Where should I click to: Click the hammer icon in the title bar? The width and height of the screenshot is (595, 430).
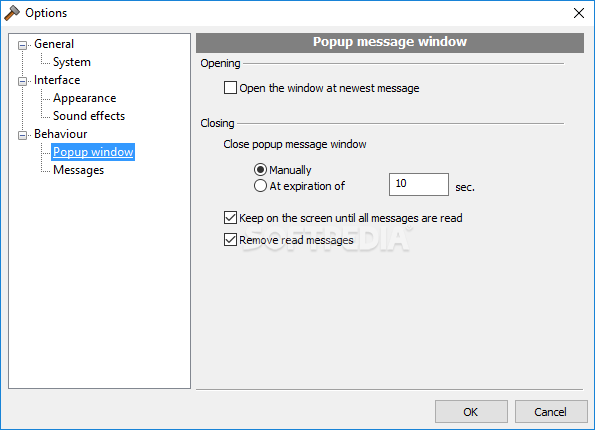tap(12, 13)
